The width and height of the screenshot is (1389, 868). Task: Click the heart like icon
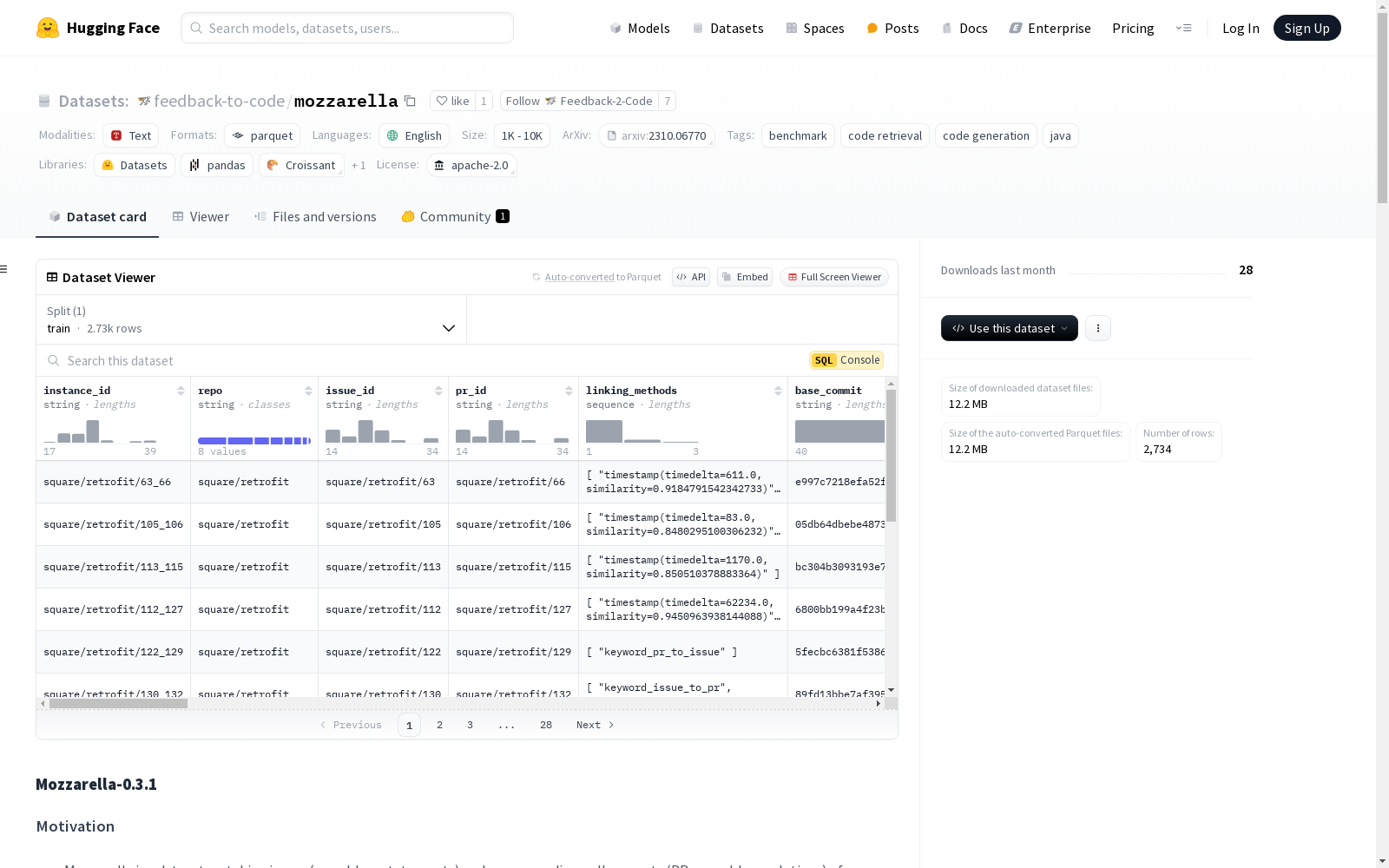[442, 101]
